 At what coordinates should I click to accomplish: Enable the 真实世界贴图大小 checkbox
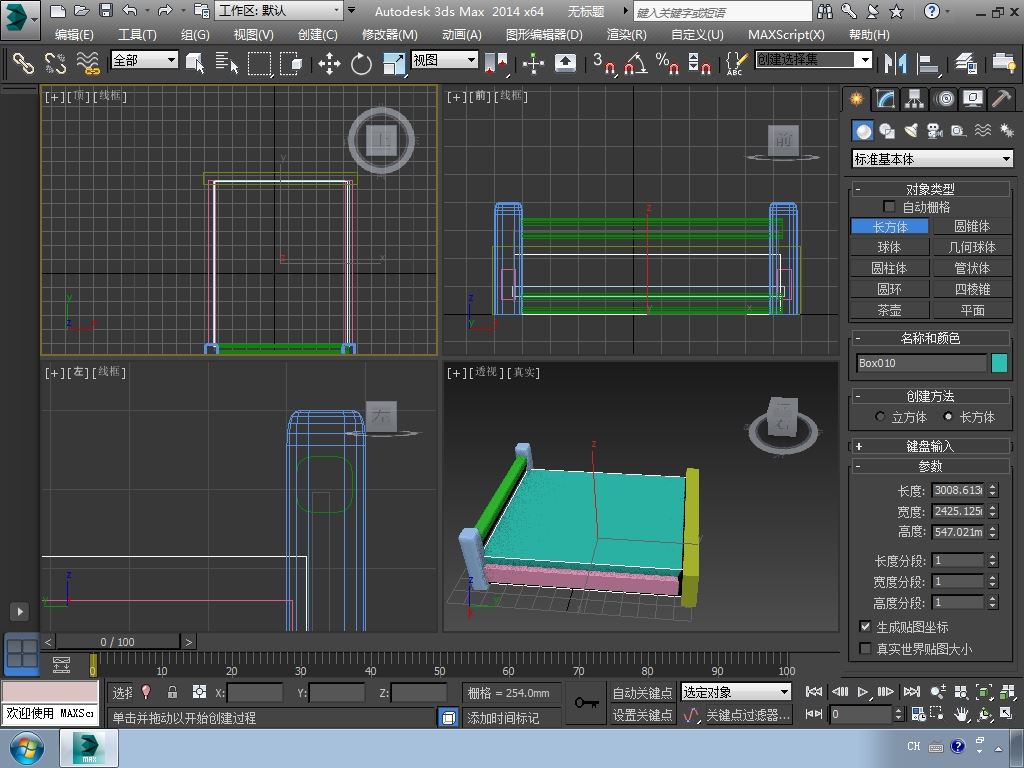point(865,648)
